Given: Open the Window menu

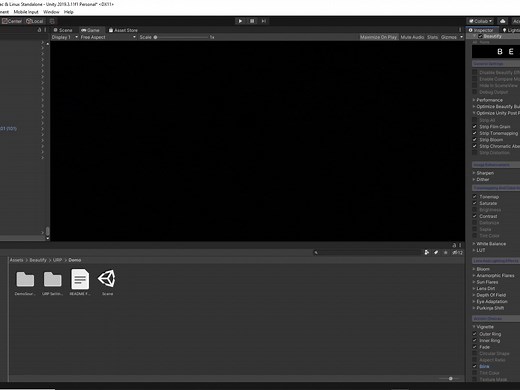Looking at the screenshot, I should (51, 12).
